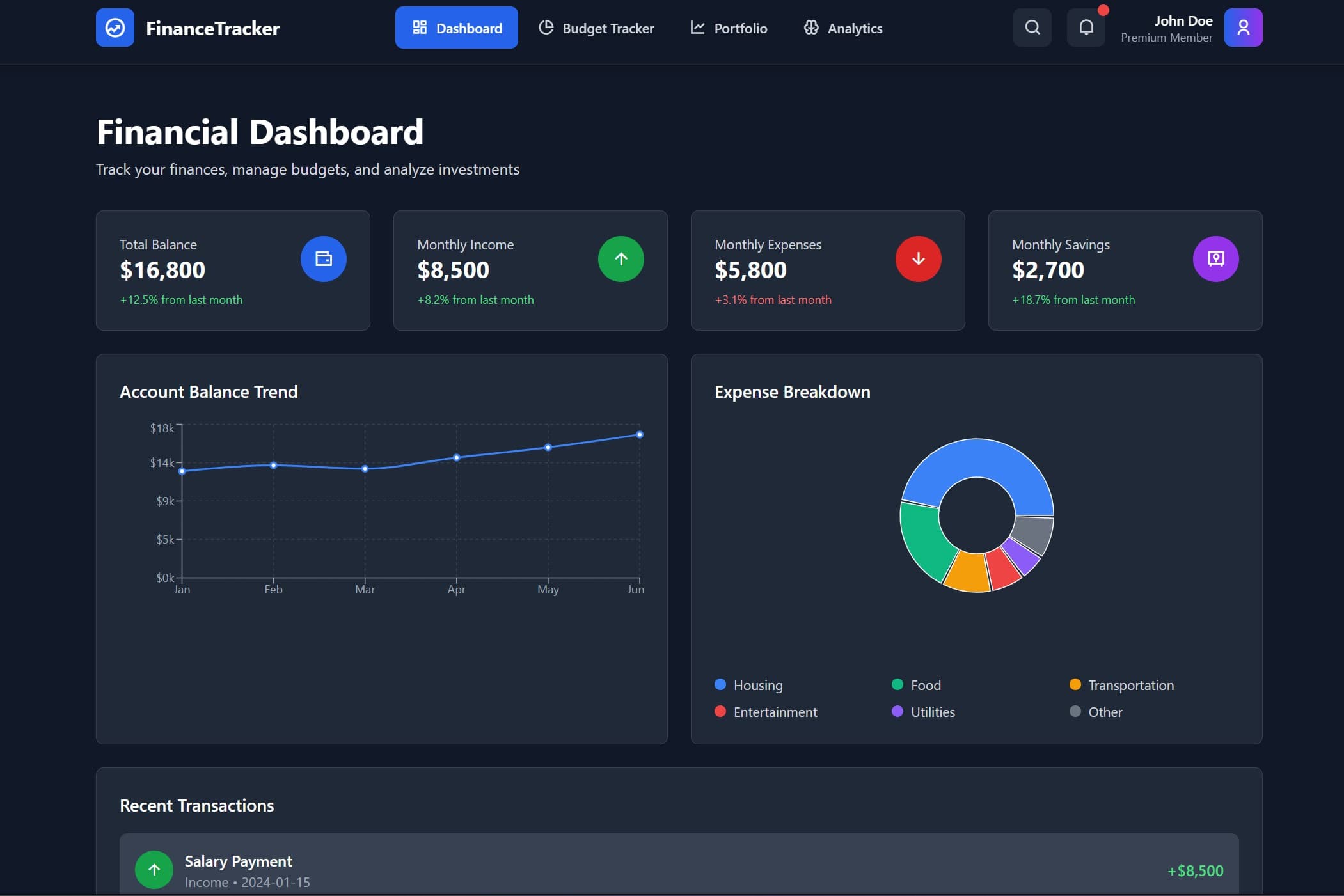This screenshot has height=896, width=1344.
Task: Select the Food legend indicator
Action: pyautogui.click(x=897, y=685)
